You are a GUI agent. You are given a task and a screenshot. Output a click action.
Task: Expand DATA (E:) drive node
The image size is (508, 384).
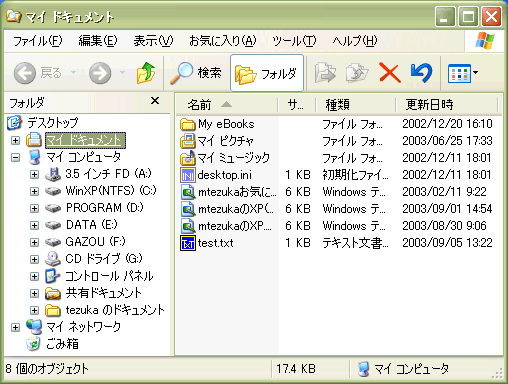pos(34,225)
